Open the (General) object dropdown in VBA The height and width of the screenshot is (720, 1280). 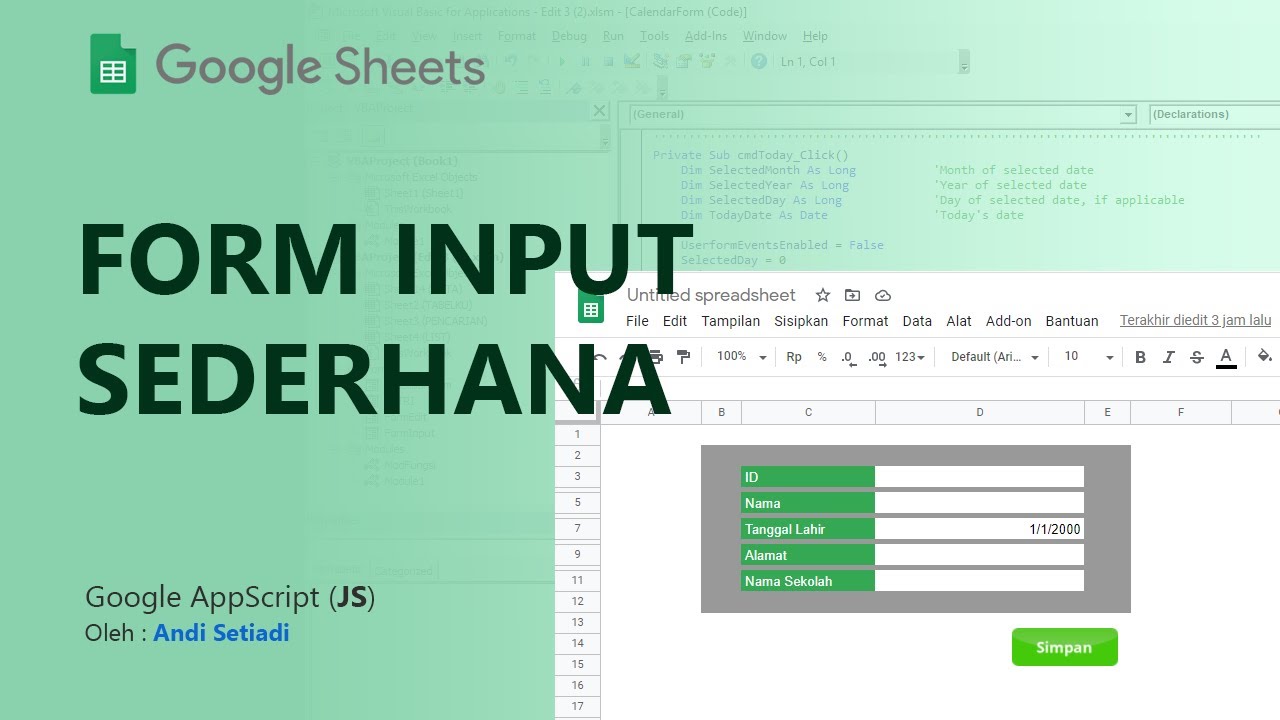click(x=883, y=114)
